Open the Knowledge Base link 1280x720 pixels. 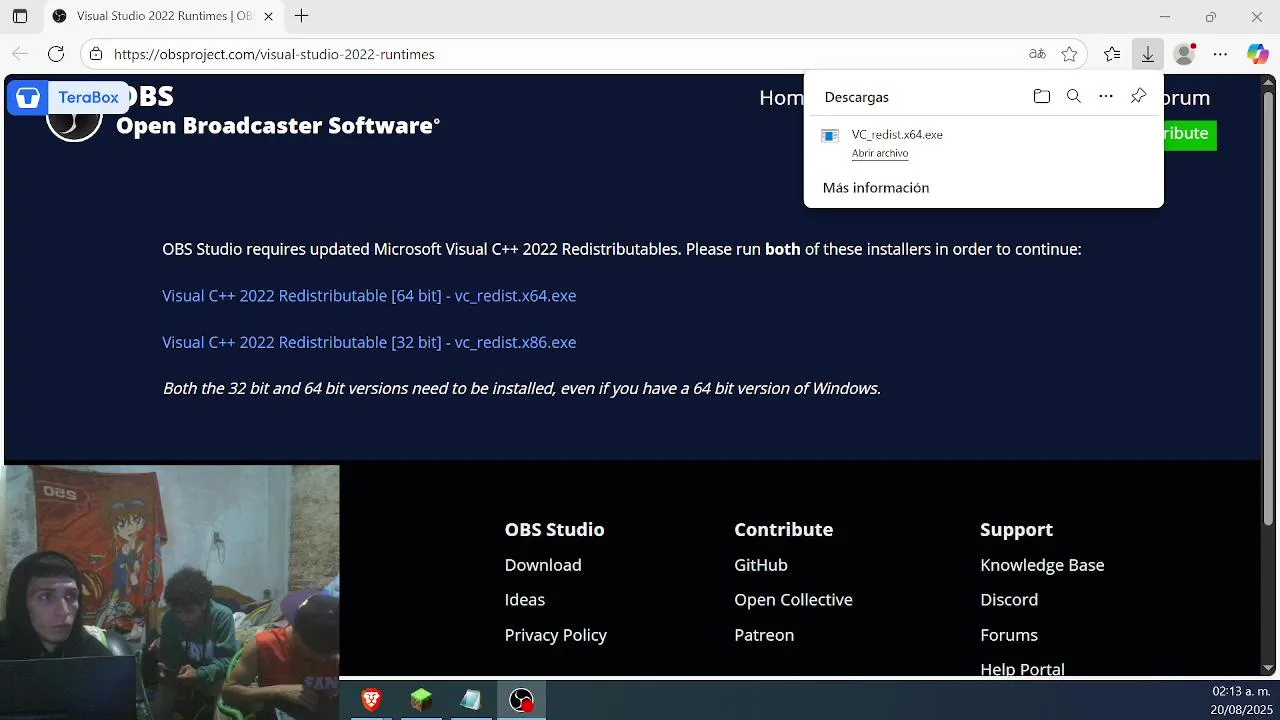pos(1042,565)
